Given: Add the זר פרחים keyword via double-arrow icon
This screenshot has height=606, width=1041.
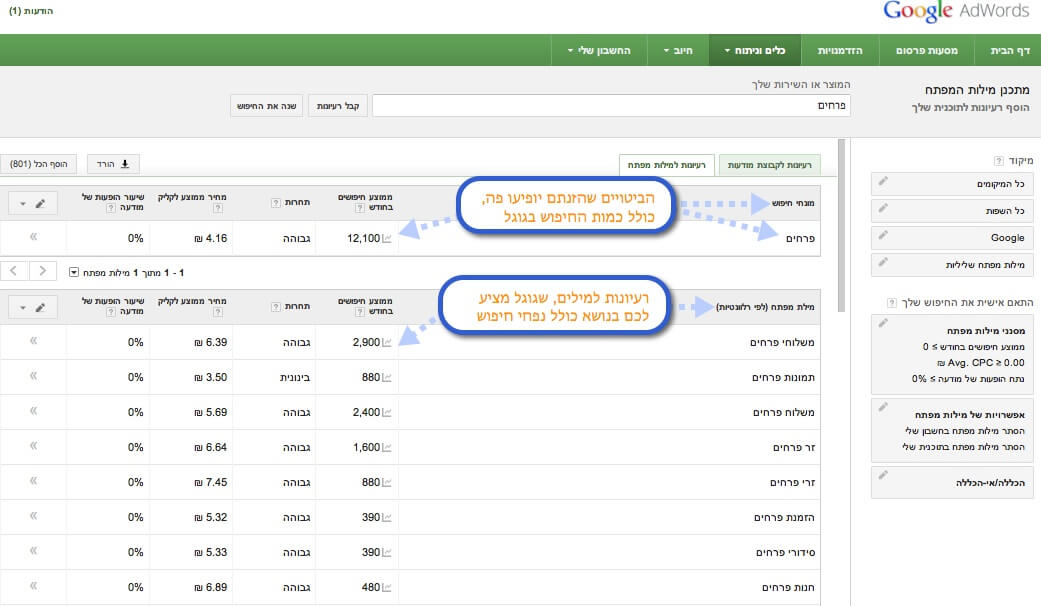Looking at the screenshot, I should coord(33,446).
